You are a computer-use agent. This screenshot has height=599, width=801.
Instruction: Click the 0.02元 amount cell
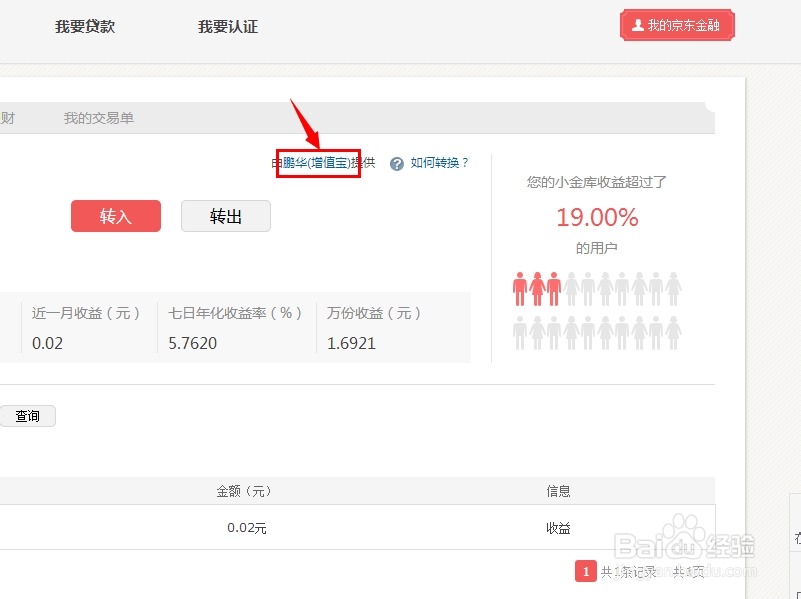pyautogui.click(x=247, y=528)
